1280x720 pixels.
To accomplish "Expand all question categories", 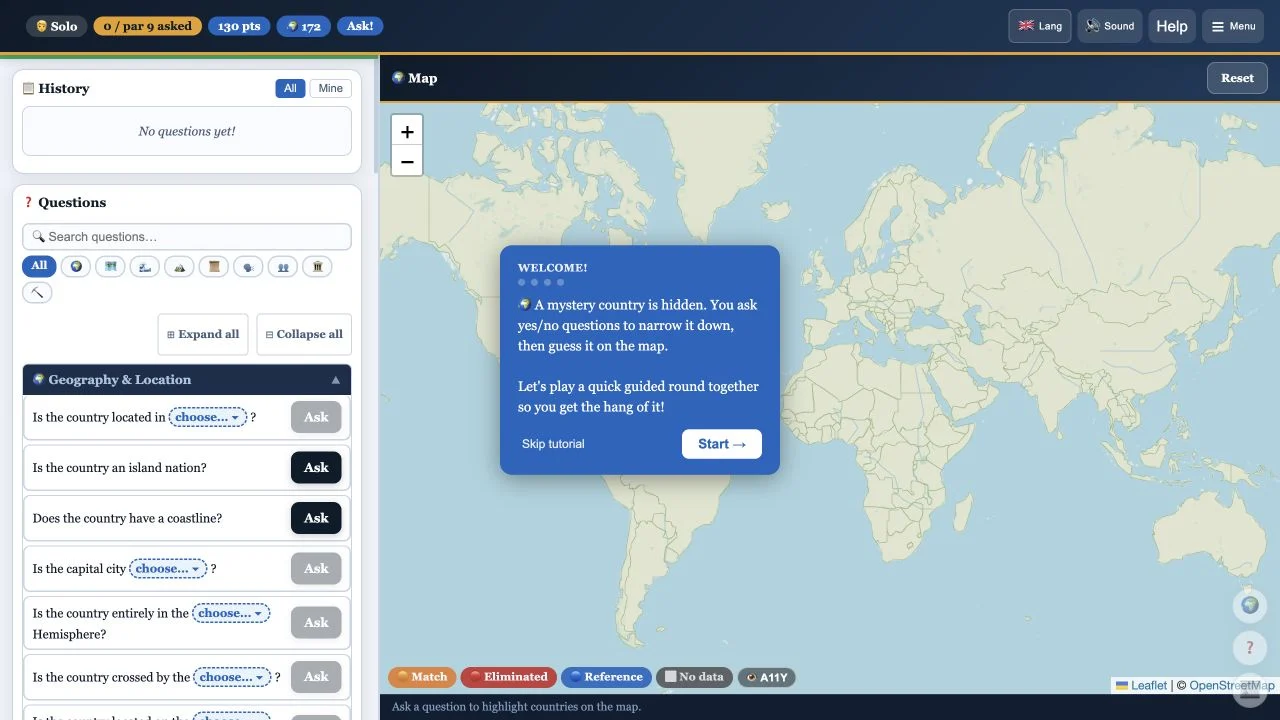I will [x=203, y=334].
